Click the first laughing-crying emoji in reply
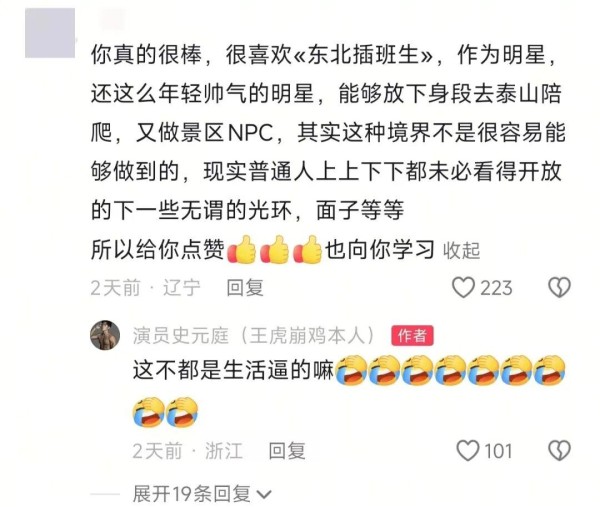This screenshot has width=600, height=507. (351, 370)
